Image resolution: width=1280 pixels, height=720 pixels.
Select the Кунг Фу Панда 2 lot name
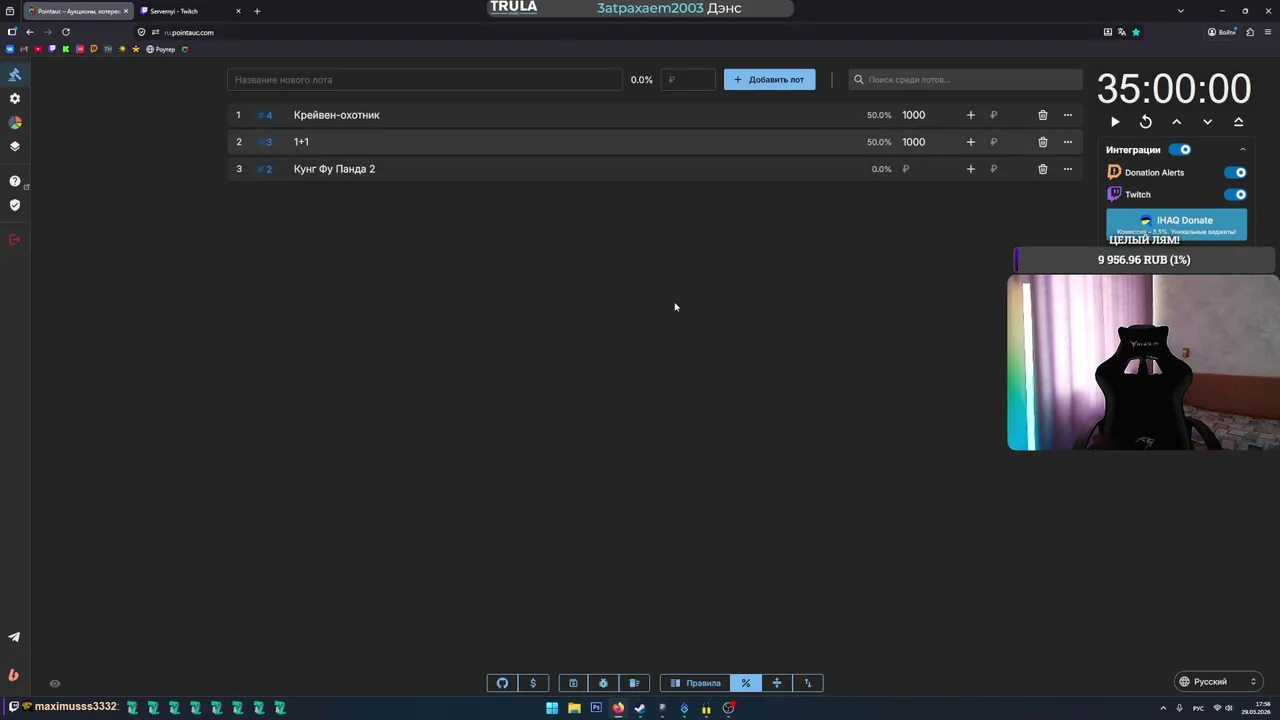[x=334, y=169]
